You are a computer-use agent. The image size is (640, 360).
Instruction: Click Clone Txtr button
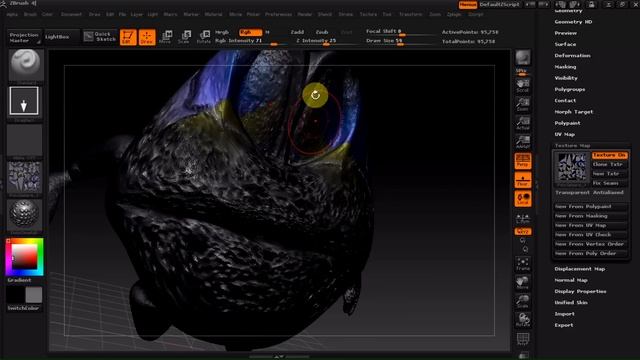point(609,164)
